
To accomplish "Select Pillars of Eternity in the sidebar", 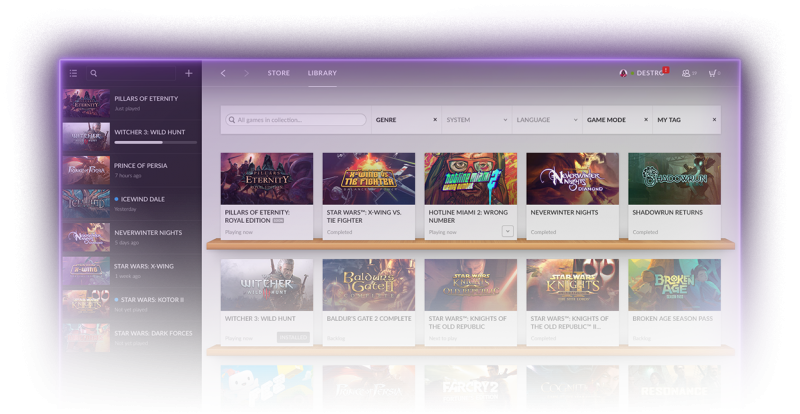I will coord(132,103).
